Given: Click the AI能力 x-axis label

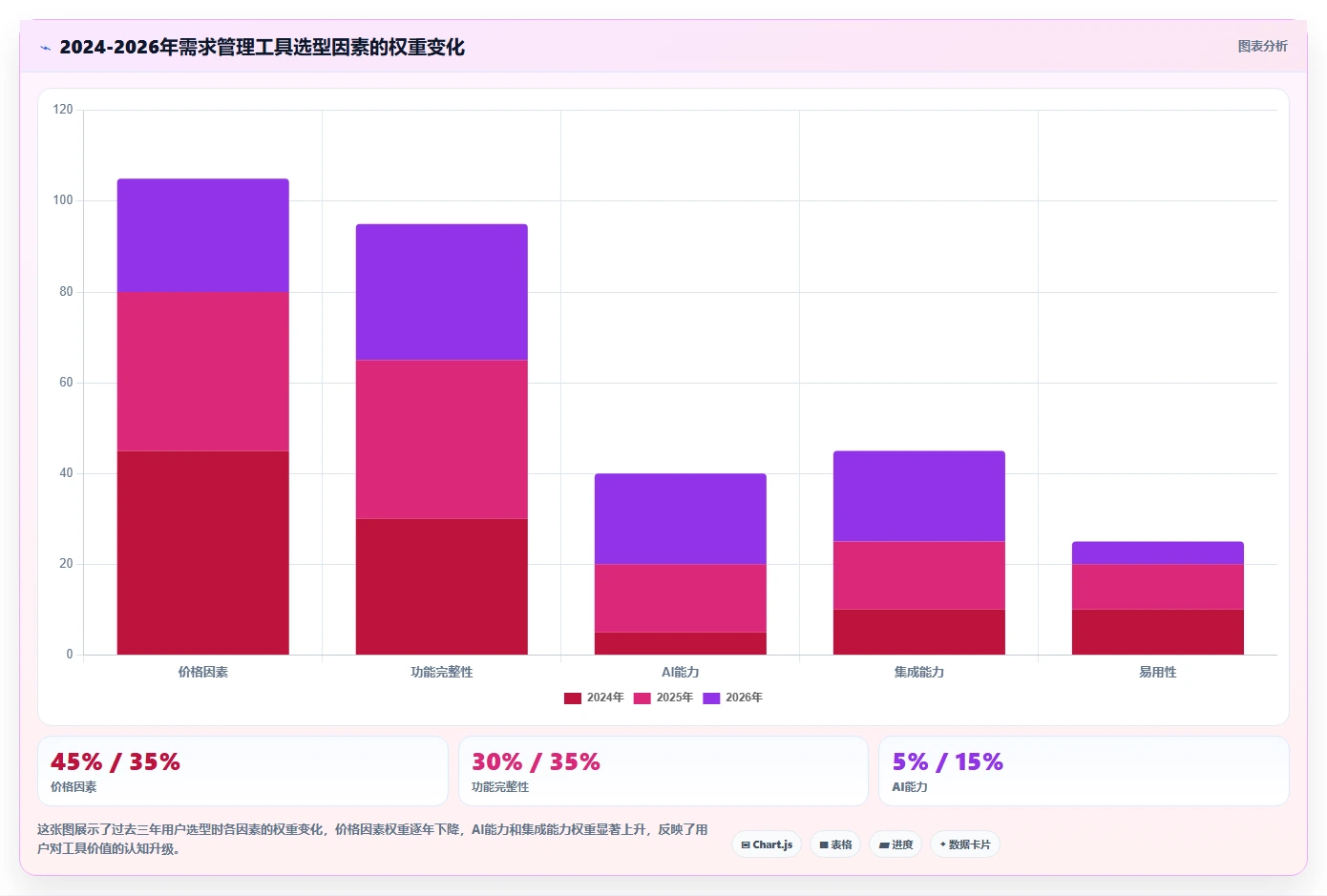Looking at the screenshot, I should coord(681,672).
